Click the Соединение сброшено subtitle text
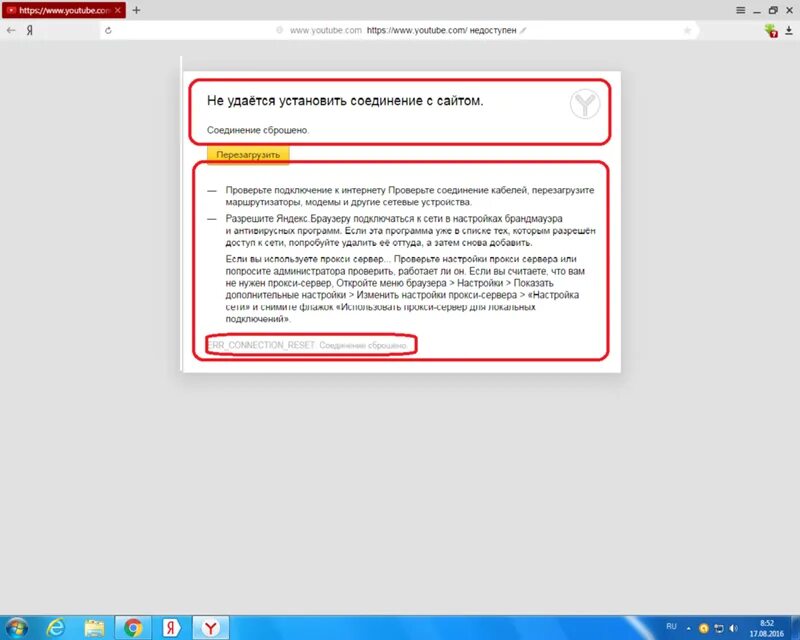The height and width of the screenshot is (640, 800). [x=258, y=130]
